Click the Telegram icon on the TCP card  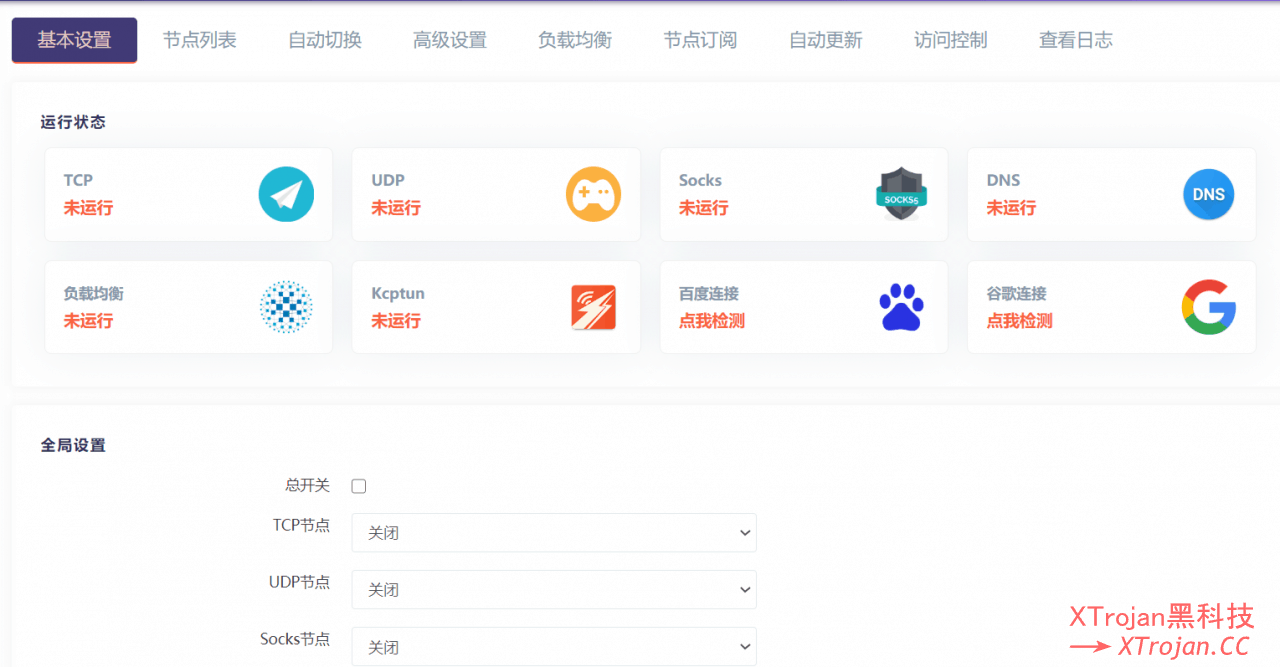click(286, 194)
